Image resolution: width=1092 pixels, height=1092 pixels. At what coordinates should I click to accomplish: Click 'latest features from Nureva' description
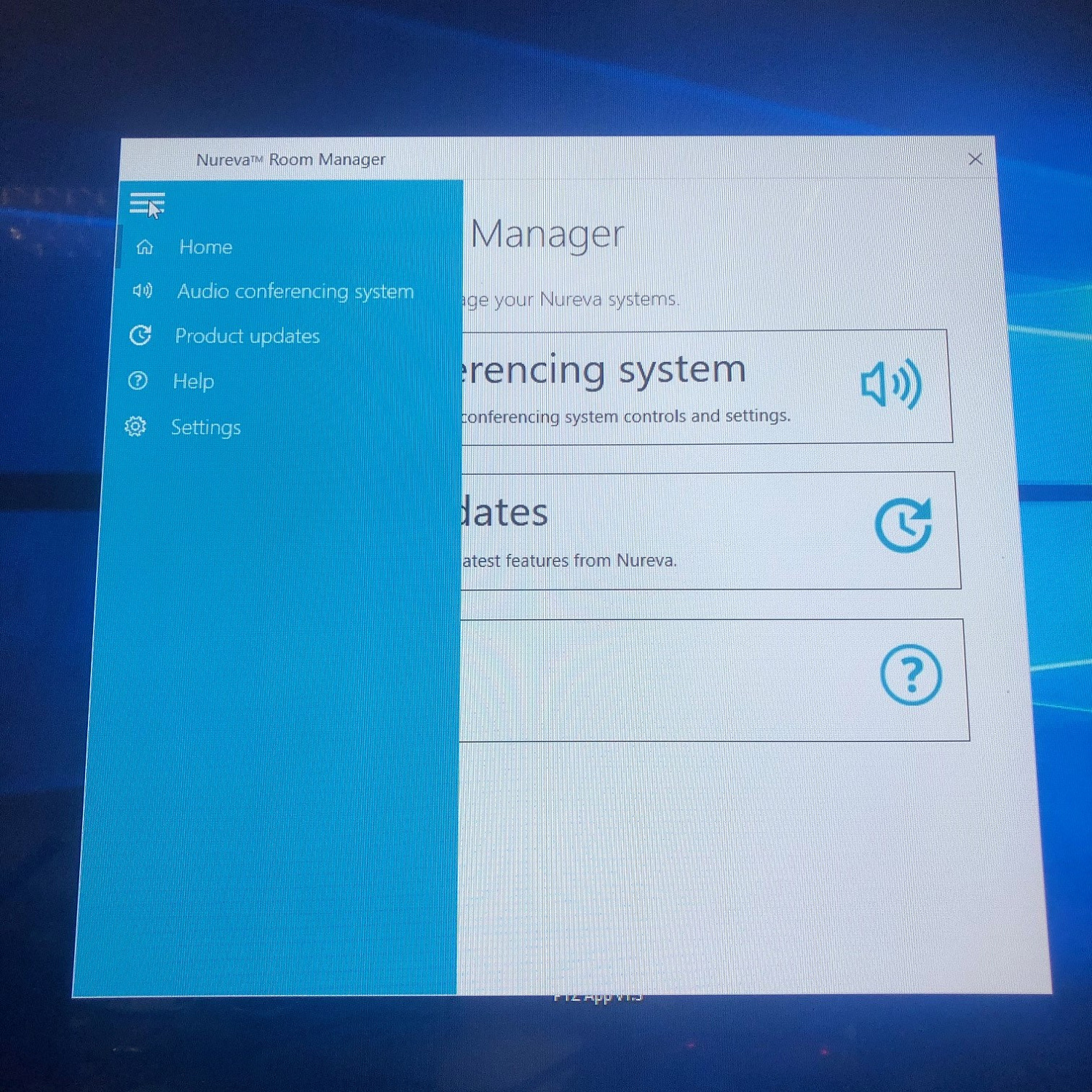click(x=569, y=561)
